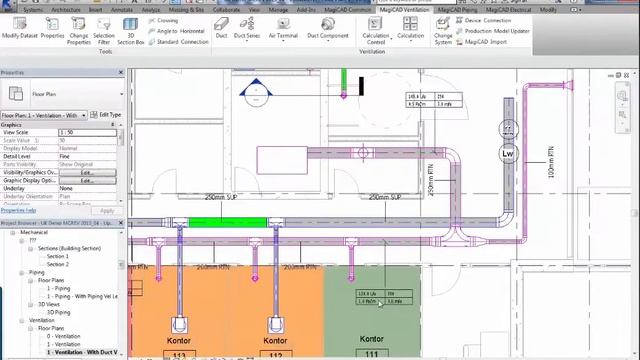Switch to the Architecture ribbon tab
Viewport: 640px width, 360px height.
click(66, 10)
